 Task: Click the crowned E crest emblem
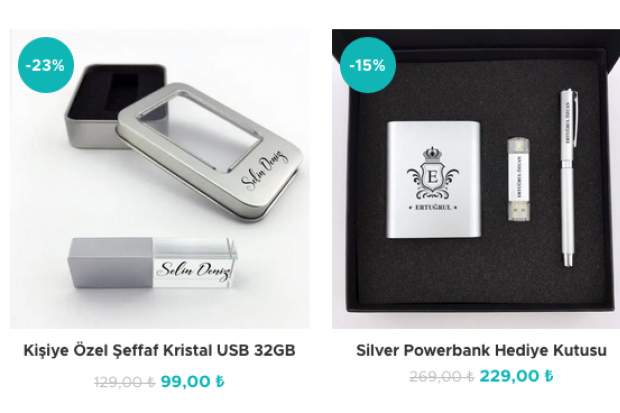click(x=433, y=174)
